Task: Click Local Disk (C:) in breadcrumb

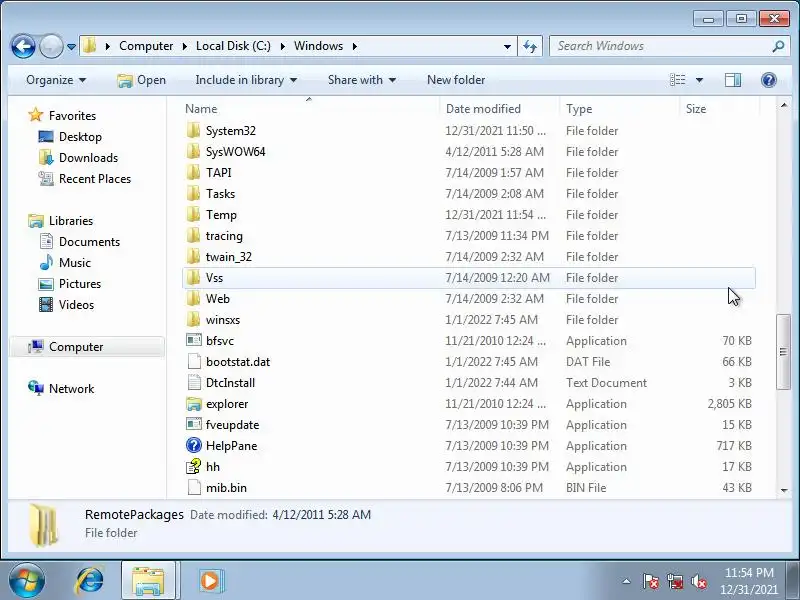Action: 233,46
